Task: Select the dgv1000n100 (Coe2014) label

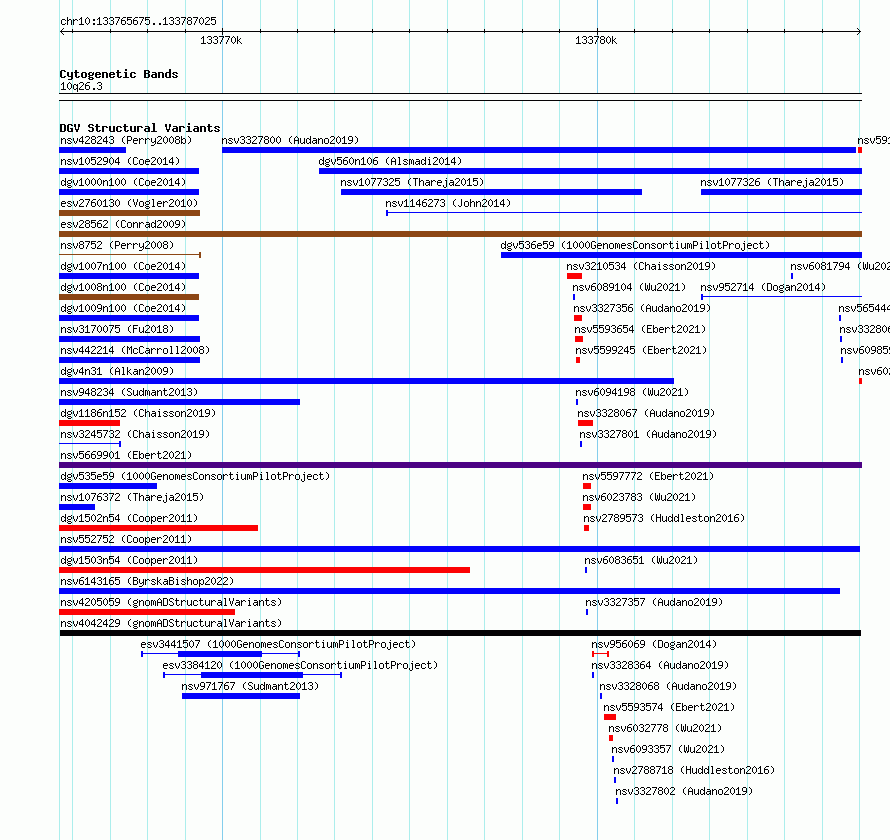Action: tap(123, 182)
